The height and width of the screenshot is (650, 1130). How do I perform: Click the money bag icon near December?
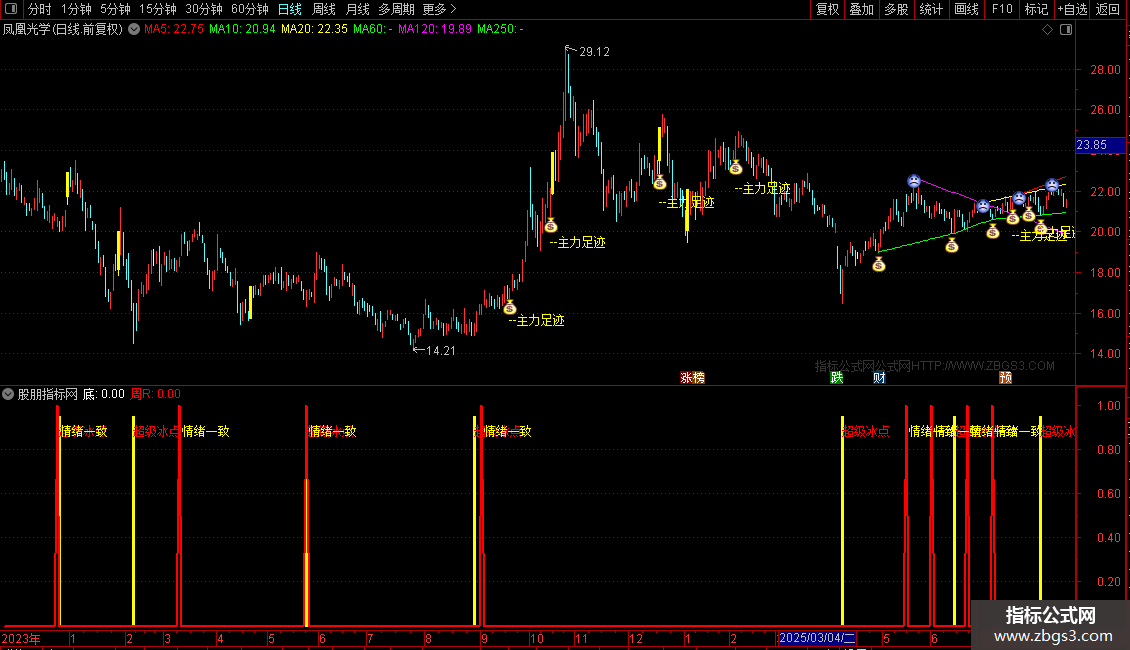point(659,182)
